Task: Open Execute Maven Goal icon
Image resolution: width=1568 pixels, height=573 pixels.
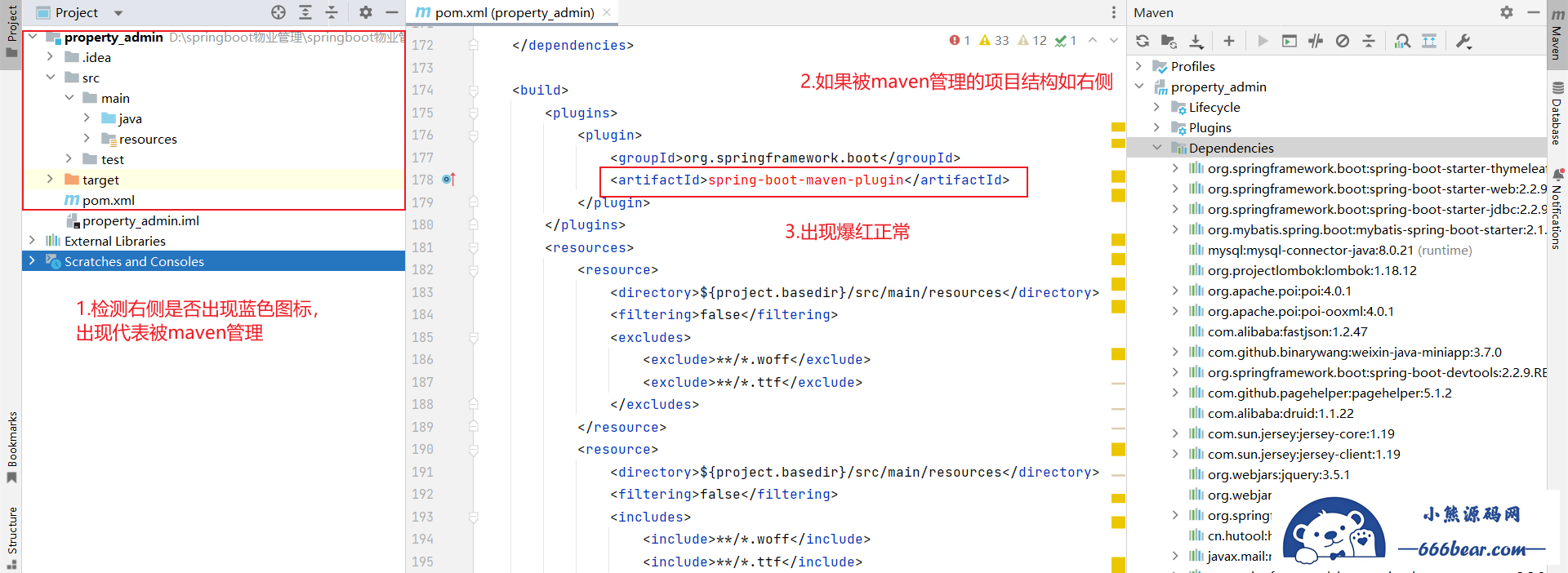Action: click(x=1290, y=41)
